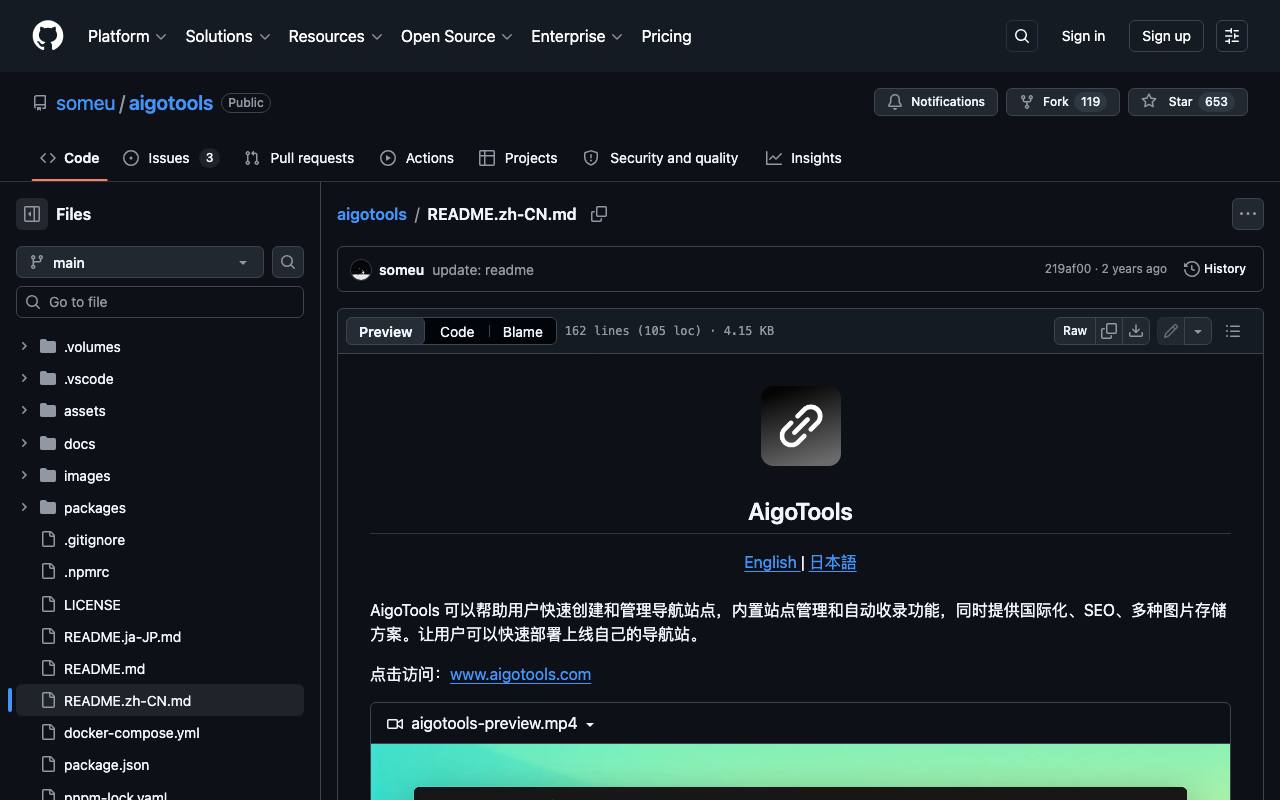The image size is (1280, 800).
Task: Click Sign in
Action: click(1083, 36)
